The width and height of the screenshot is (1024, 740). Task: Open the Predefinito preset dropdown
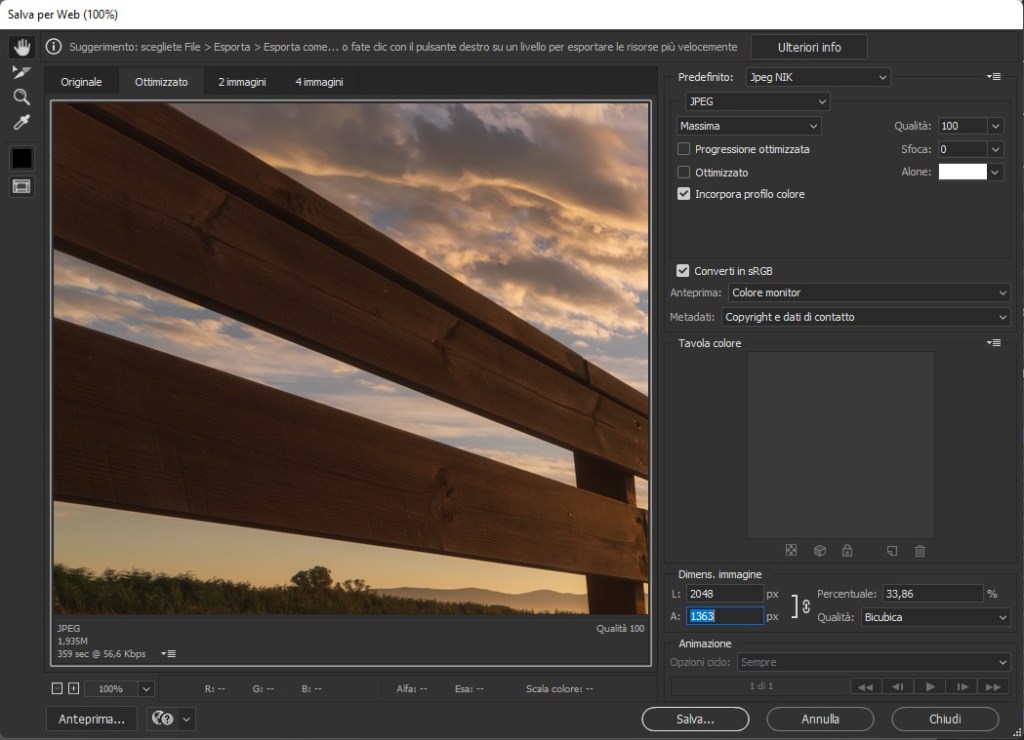(x=818, y=77)
